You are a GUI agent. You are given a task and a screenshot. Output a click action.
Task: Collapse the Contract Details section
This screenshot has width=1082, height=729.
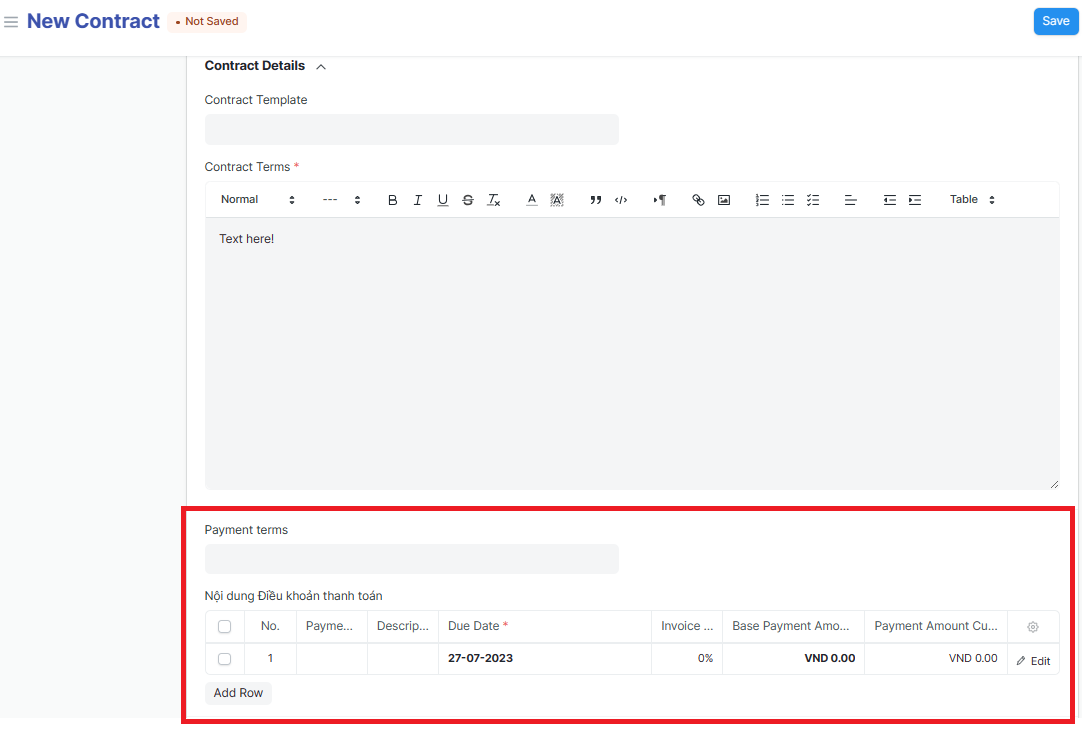click(321, 67)
